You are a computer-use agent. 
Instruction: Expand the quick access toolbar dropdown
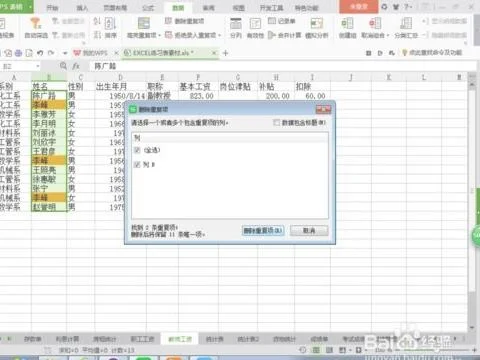(x=65, y=53)
